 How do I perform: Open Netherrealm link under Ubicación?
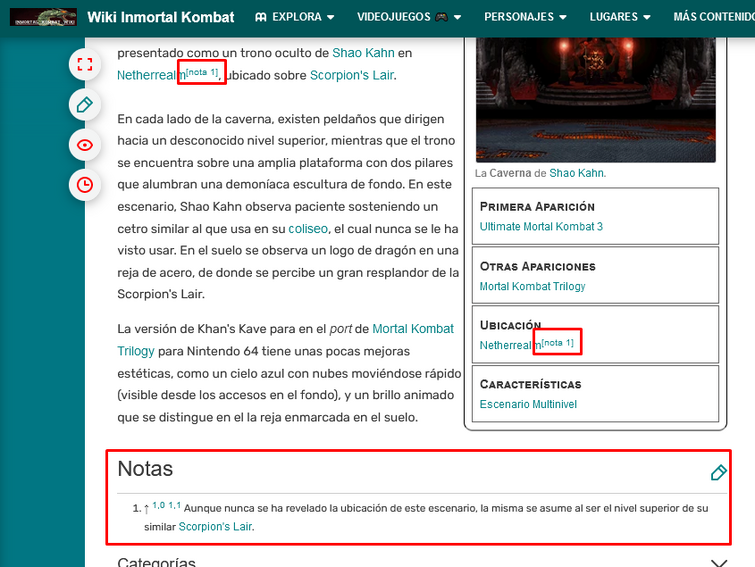[x=510, y=345]
